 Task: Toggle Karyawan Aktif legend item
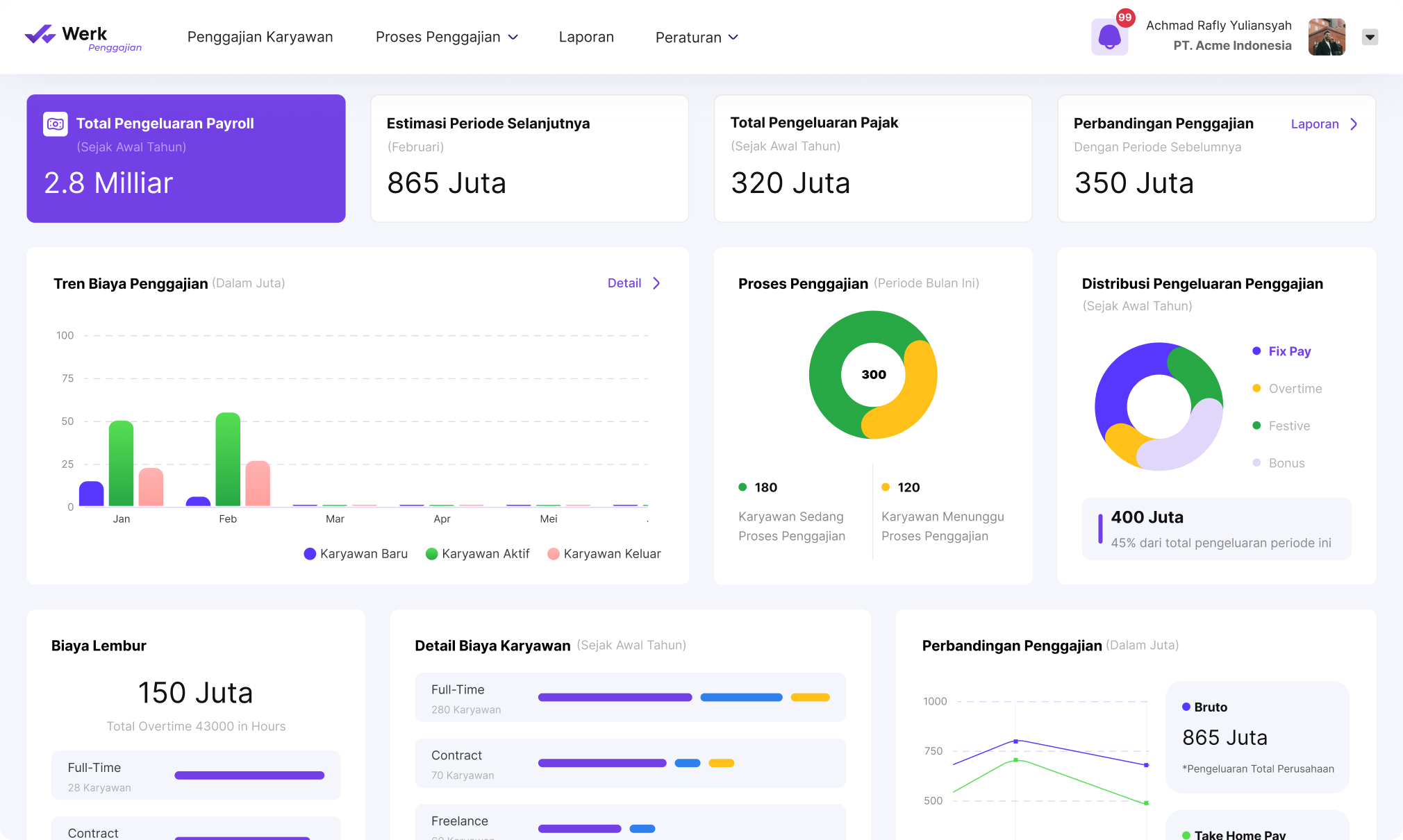coord(477,554)
